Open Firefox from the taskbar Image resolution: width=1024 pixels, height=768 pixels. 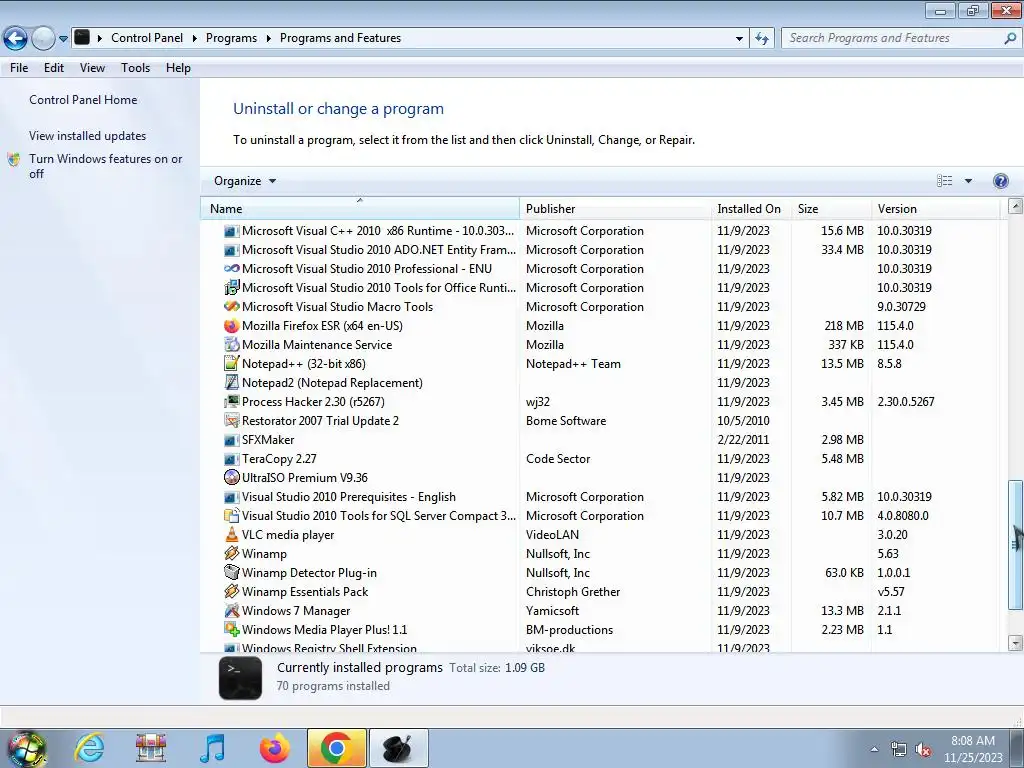(x=274, y=748)
